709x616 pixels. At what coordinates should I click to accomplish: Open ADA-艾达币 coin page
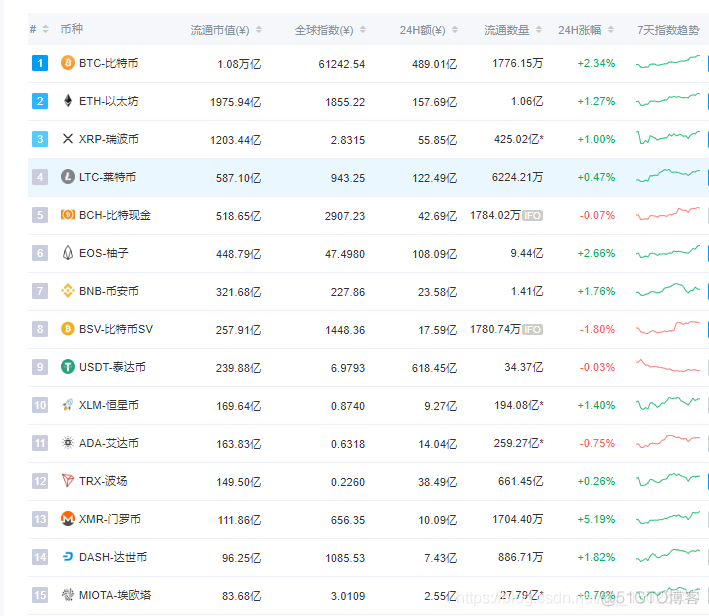109,443
